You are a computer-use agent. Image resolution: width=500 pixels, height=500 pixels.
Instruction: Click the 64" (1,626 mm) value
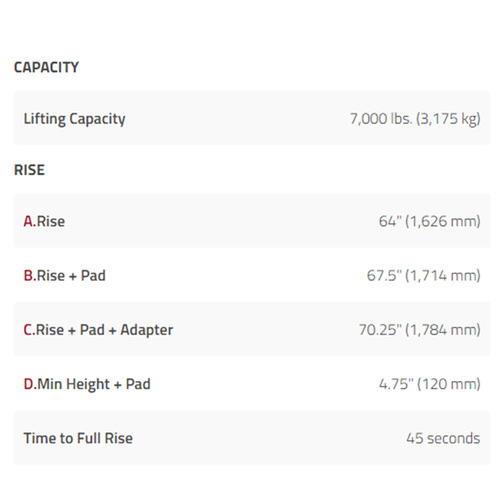pyautogui.click(x=430, y=221)
